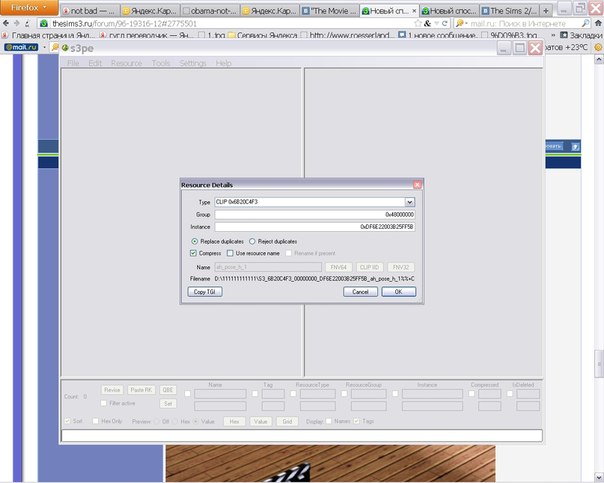Cancel the Resource Details dialog
The image size is (604, 483).
point(359,291)
